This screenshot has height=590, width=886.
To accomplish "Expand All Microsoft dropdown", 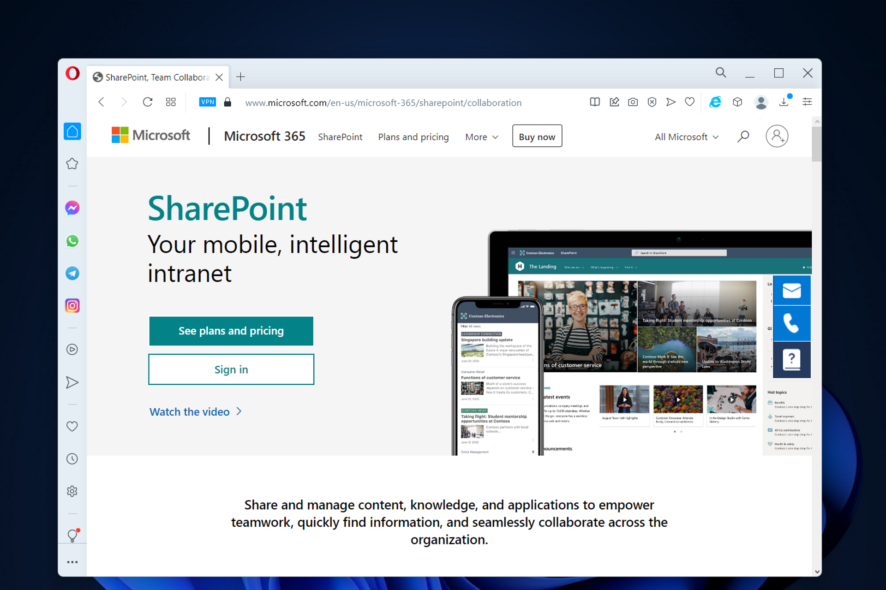I will pos(687,137).
